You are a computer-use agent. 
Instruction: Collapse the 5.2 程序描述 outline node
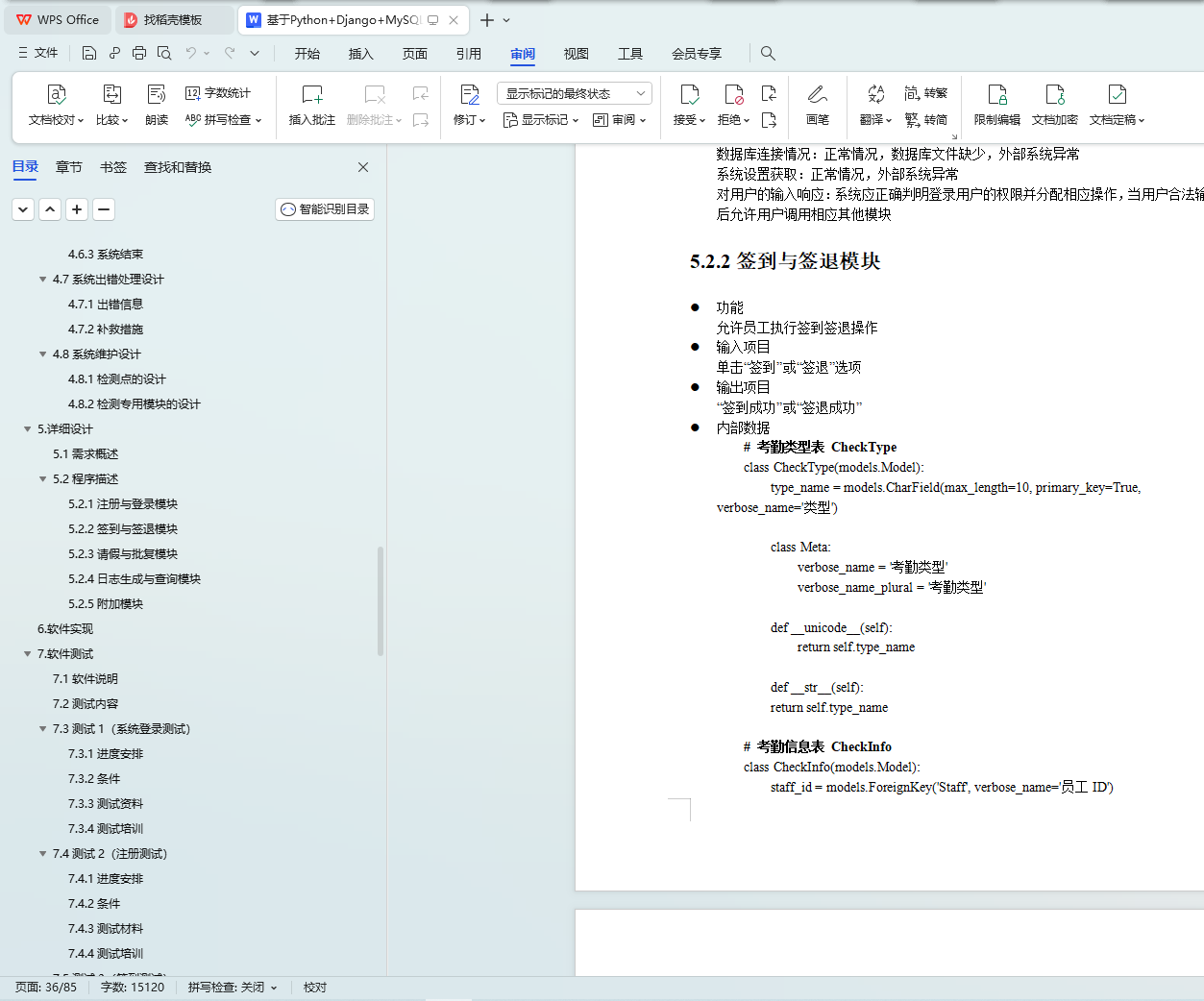coord(42,479)
